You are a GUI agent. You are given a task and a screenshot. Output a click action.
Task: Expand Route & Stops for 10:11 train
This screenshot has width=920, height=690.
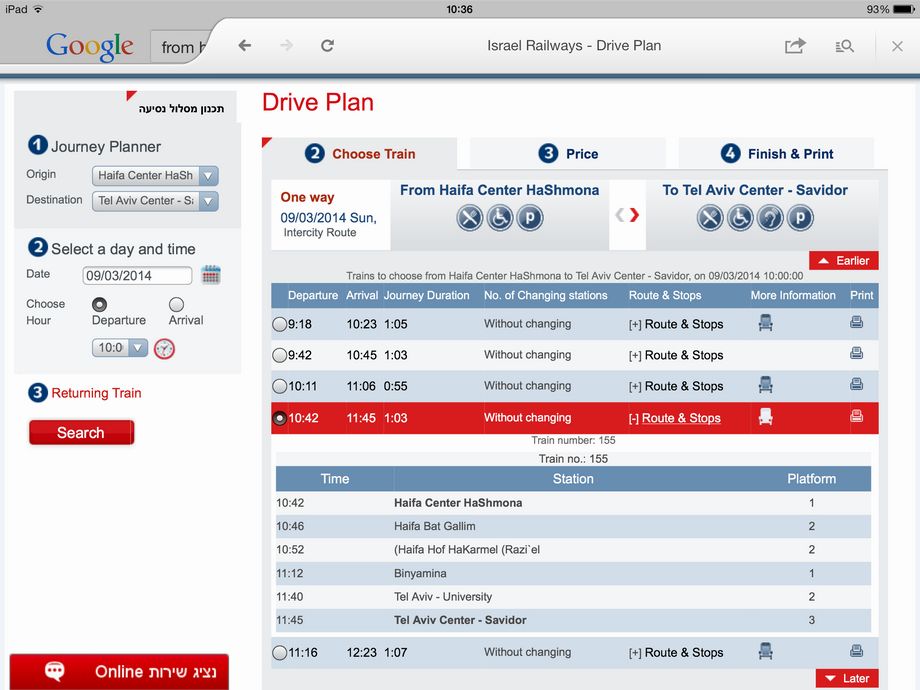click(676, 386)
